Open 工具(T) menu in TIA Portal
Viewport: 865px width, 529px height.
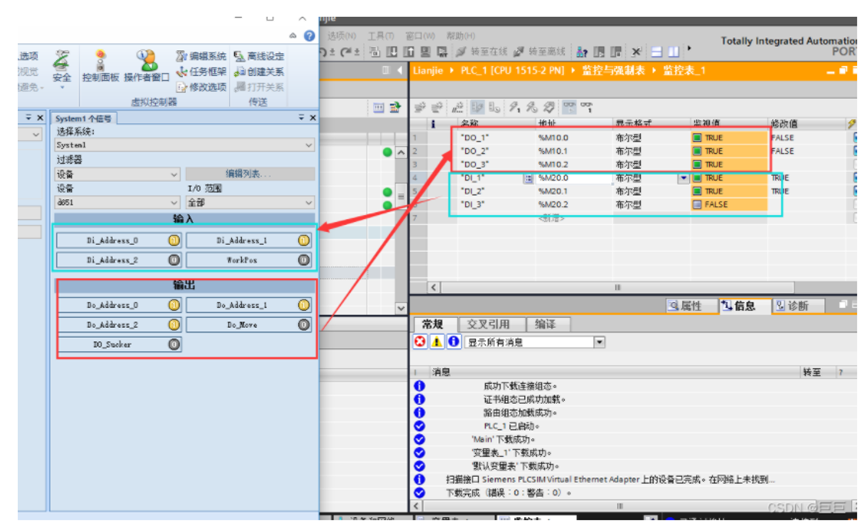(381, 36)
